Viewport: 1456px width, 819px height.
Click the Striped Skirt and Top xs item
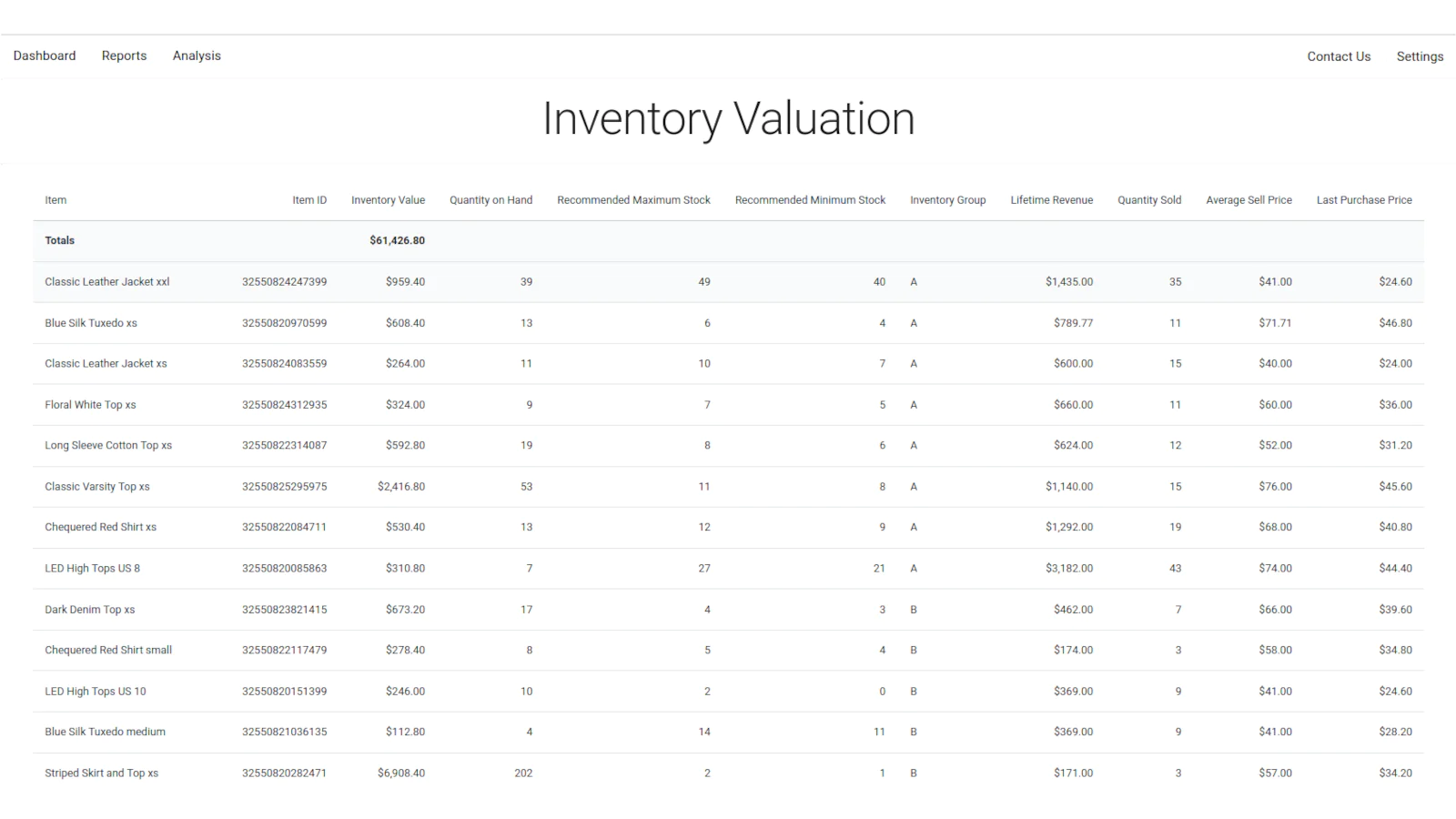(x=101, y=773)
